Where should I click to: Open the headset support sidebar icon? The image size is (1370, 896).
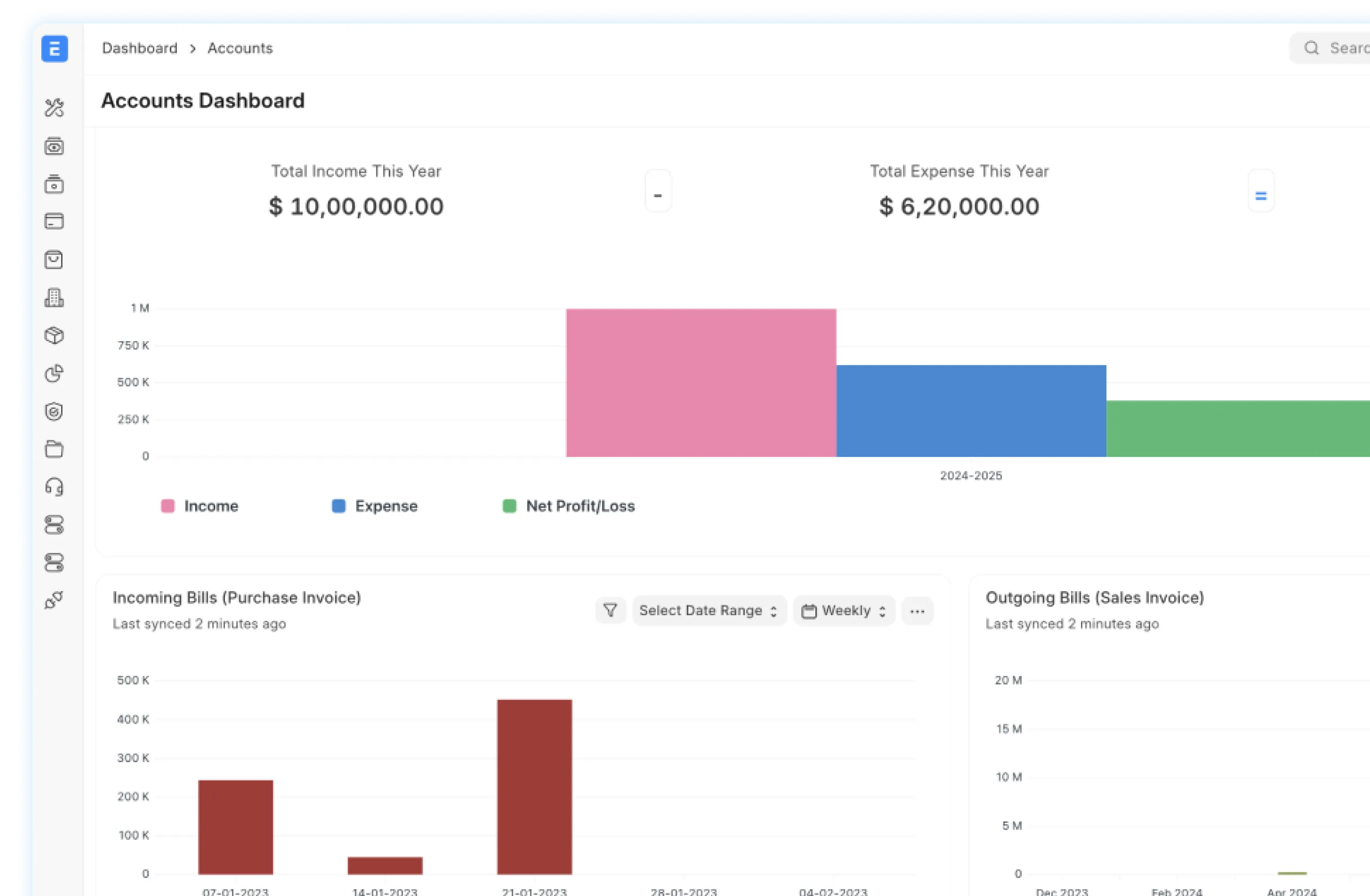tap(54, 487)
